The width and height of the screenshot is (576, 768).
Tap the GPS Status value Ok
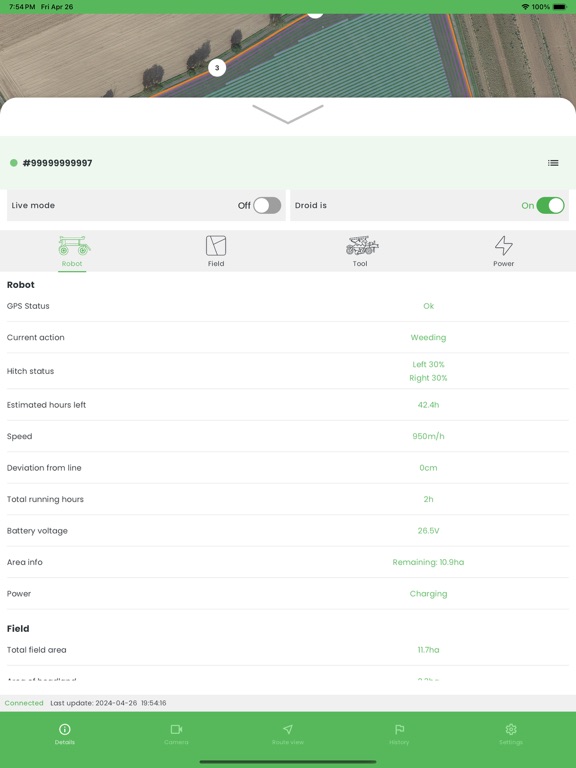(x=429, y=306)
